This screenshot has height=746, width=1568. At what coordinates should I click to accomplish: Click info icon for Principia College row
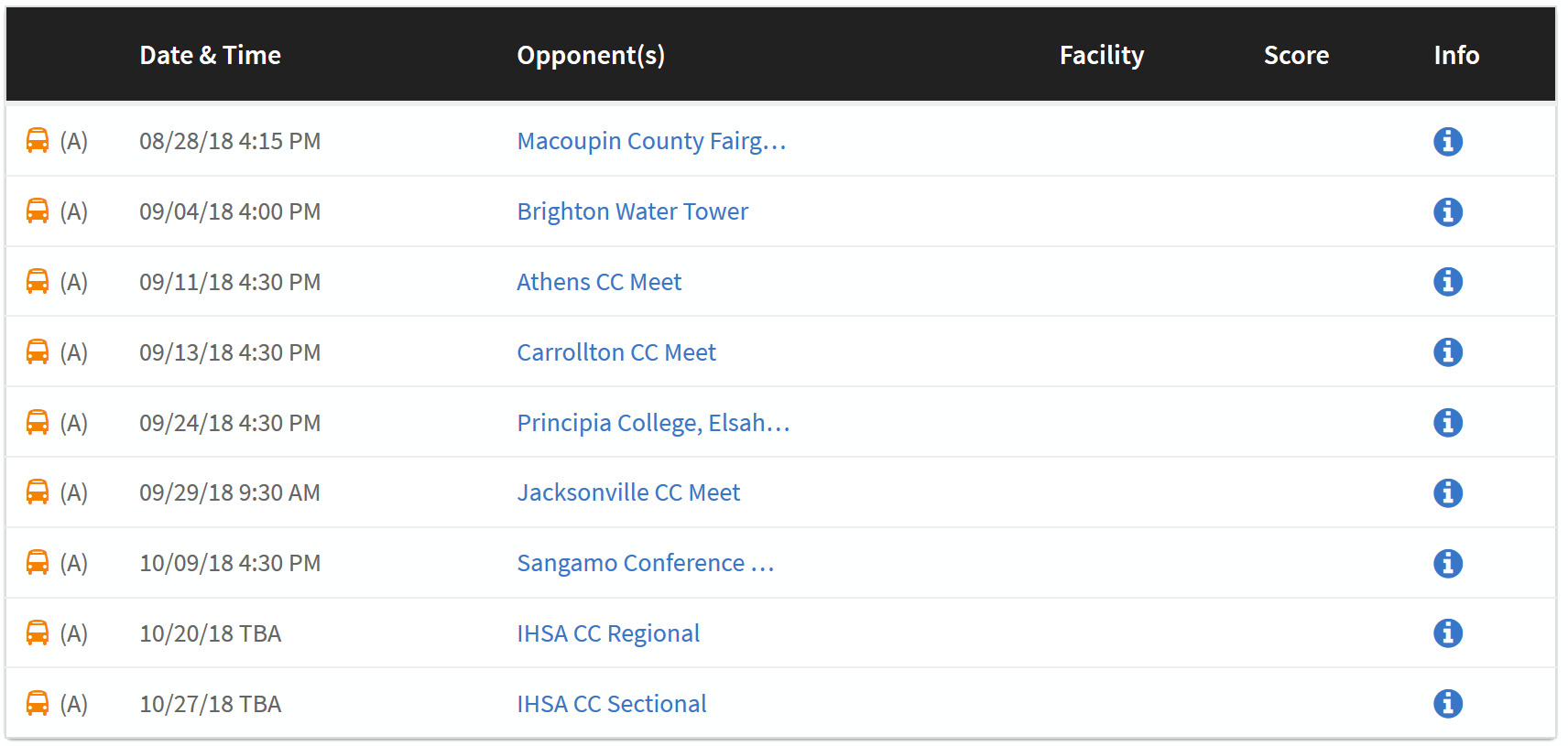click(x=1447, y=423)
